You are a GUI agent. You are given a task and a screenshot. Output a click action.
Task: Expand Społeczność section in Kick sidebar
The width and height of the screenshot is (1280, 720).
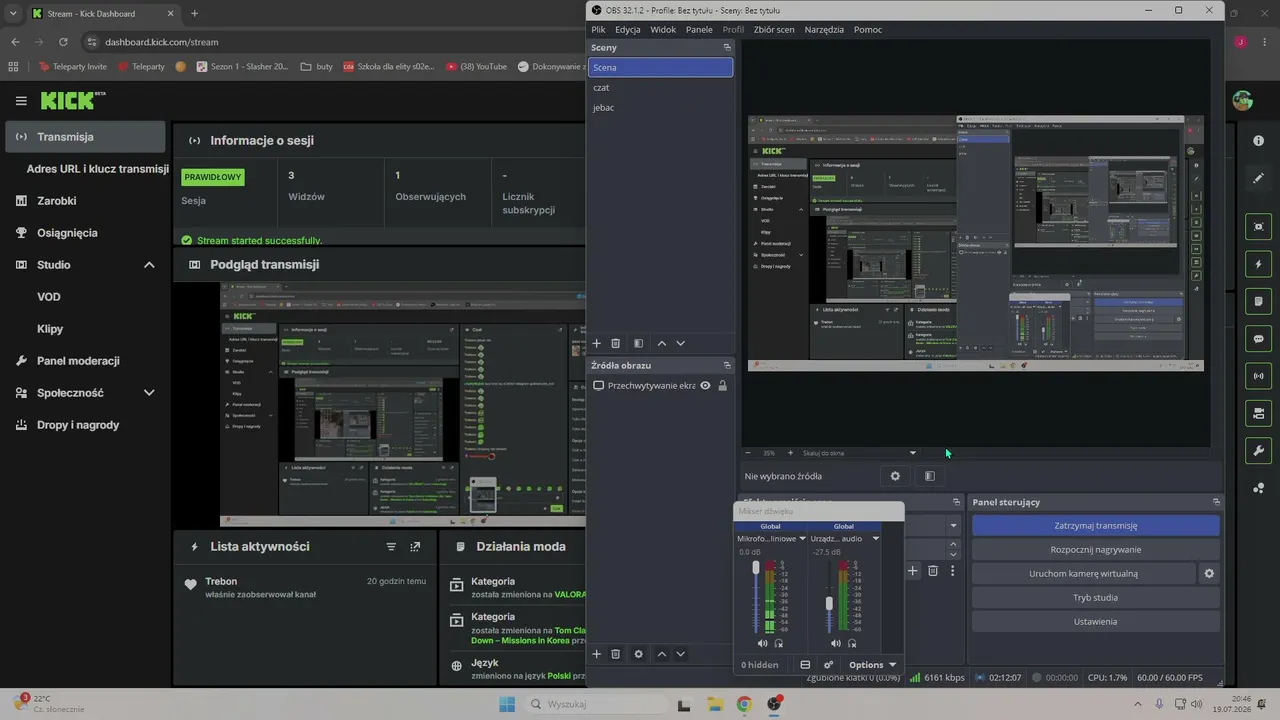149,393
